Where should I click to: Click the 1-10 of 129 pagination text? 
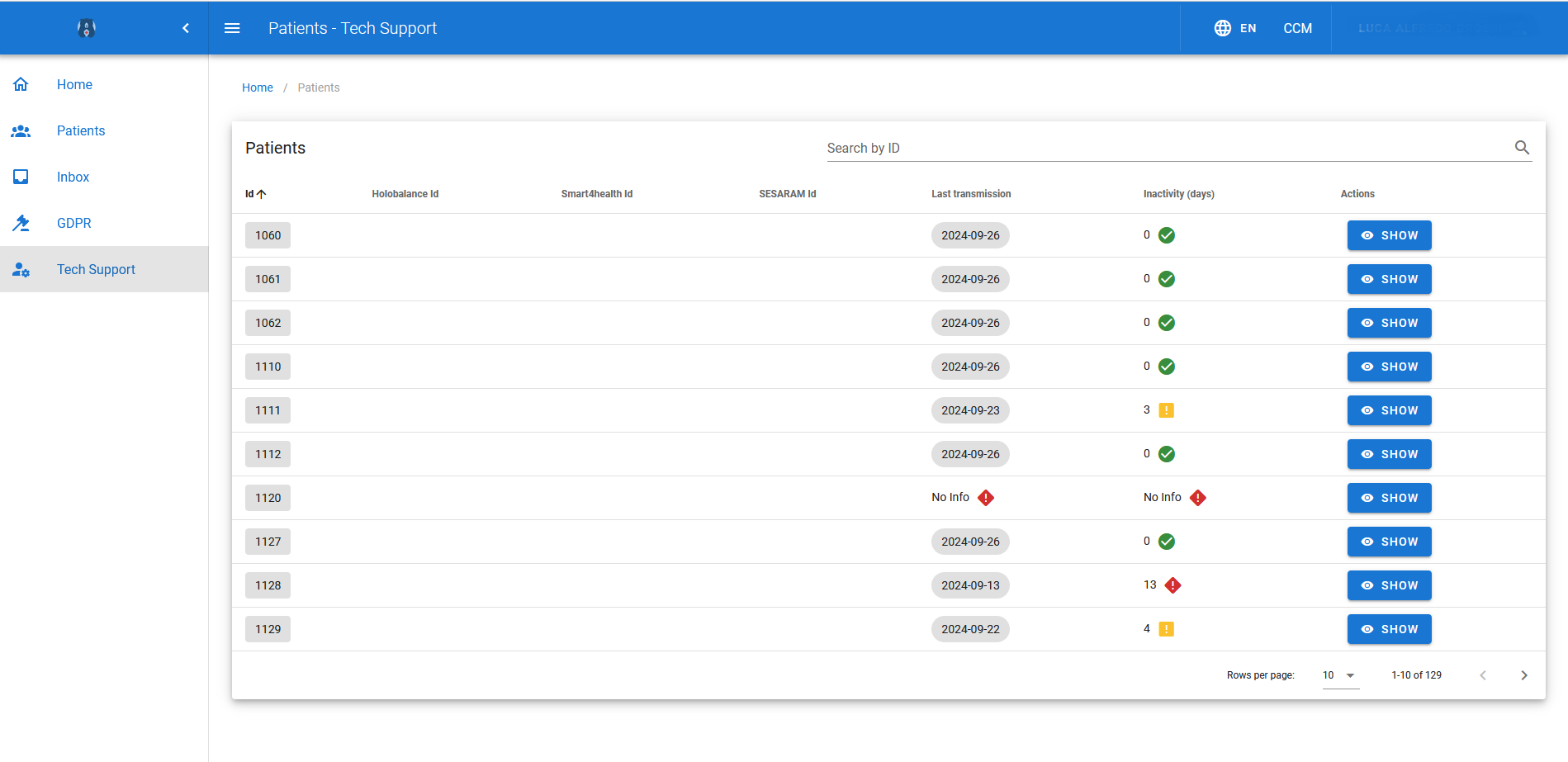tap(1416, 675)
